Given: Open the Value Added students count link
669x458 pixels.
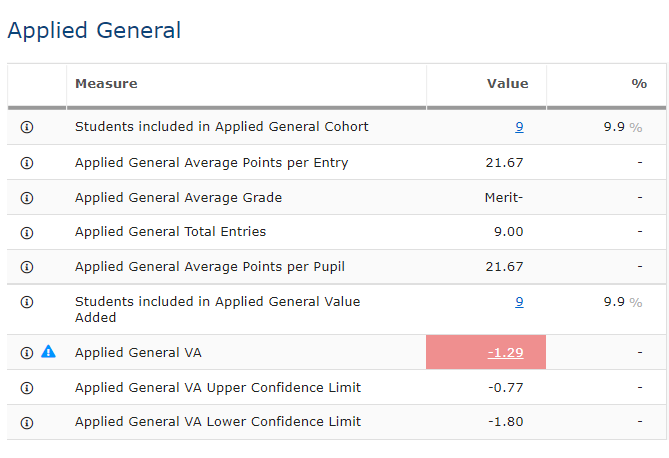Looking at the screenshot, I should click(x=519, y=302).
